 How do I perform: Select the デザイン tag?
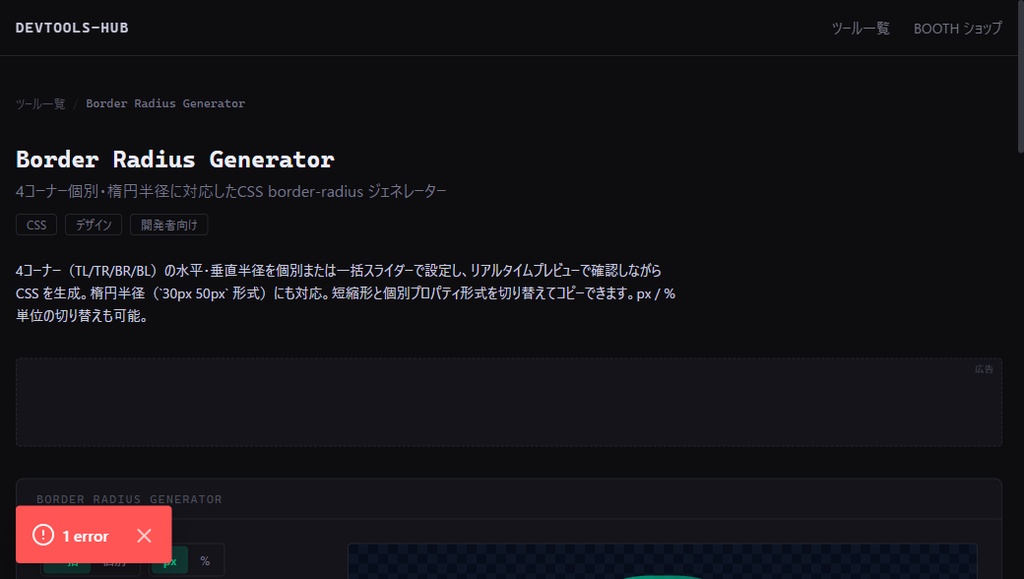click(93, 225)
